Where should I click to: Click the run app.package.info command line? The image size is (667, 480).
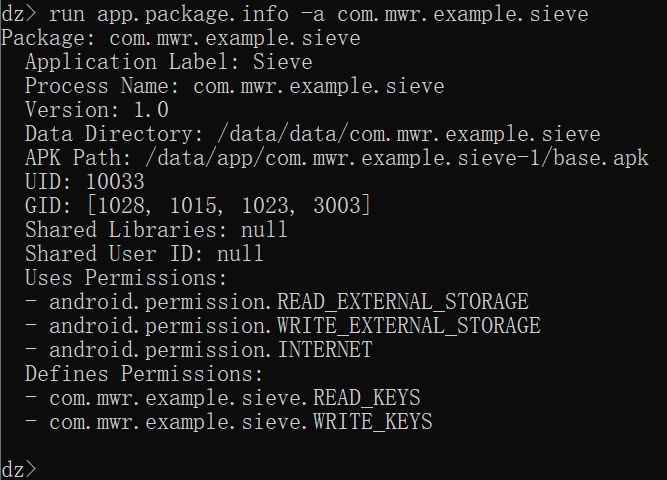[295, 14]
